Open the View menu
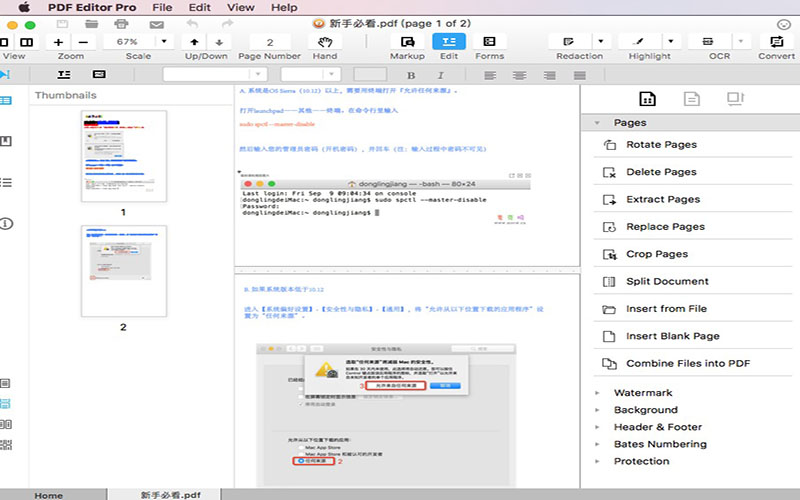The height and width of the screenshot is (500, 800). tap(240, 7)
